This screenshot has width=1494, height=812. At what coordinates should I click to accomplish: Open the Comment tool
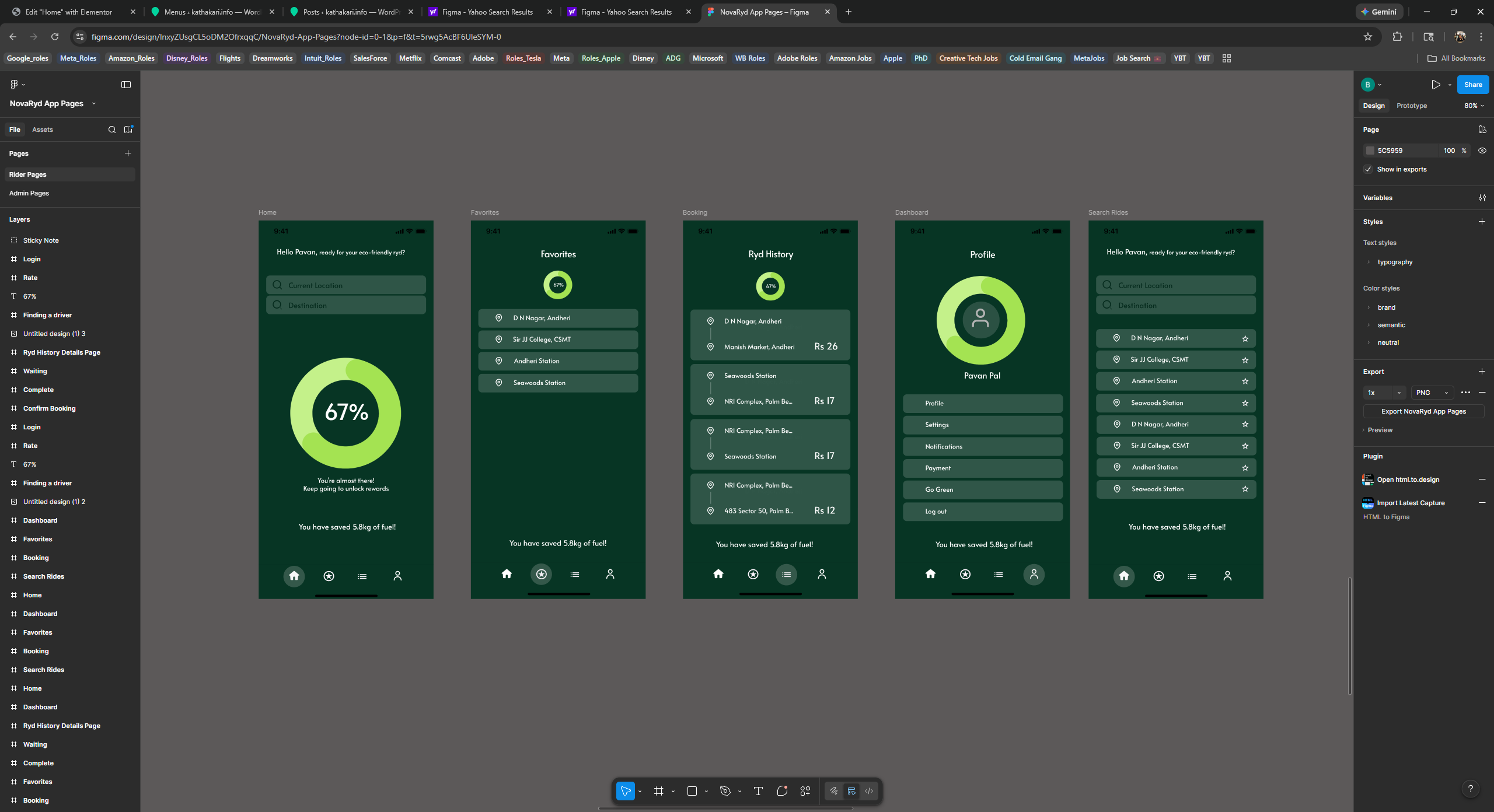[x=782, y=791]
